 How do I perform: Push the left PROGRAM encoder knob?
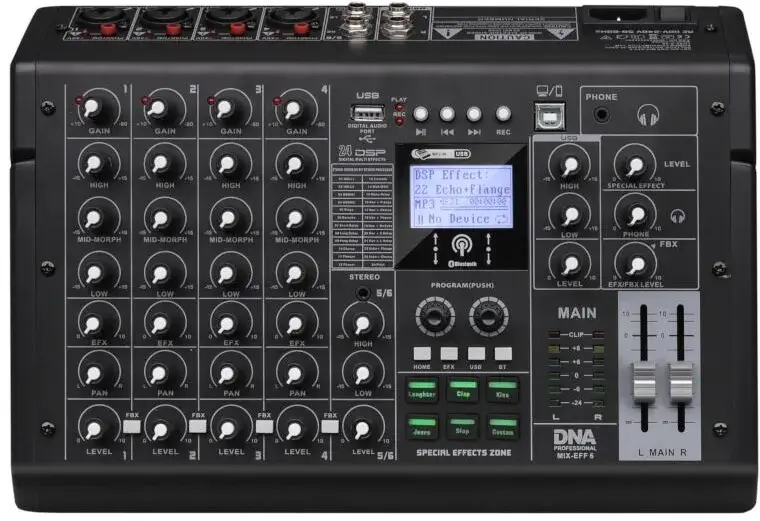tap(435, 316)
